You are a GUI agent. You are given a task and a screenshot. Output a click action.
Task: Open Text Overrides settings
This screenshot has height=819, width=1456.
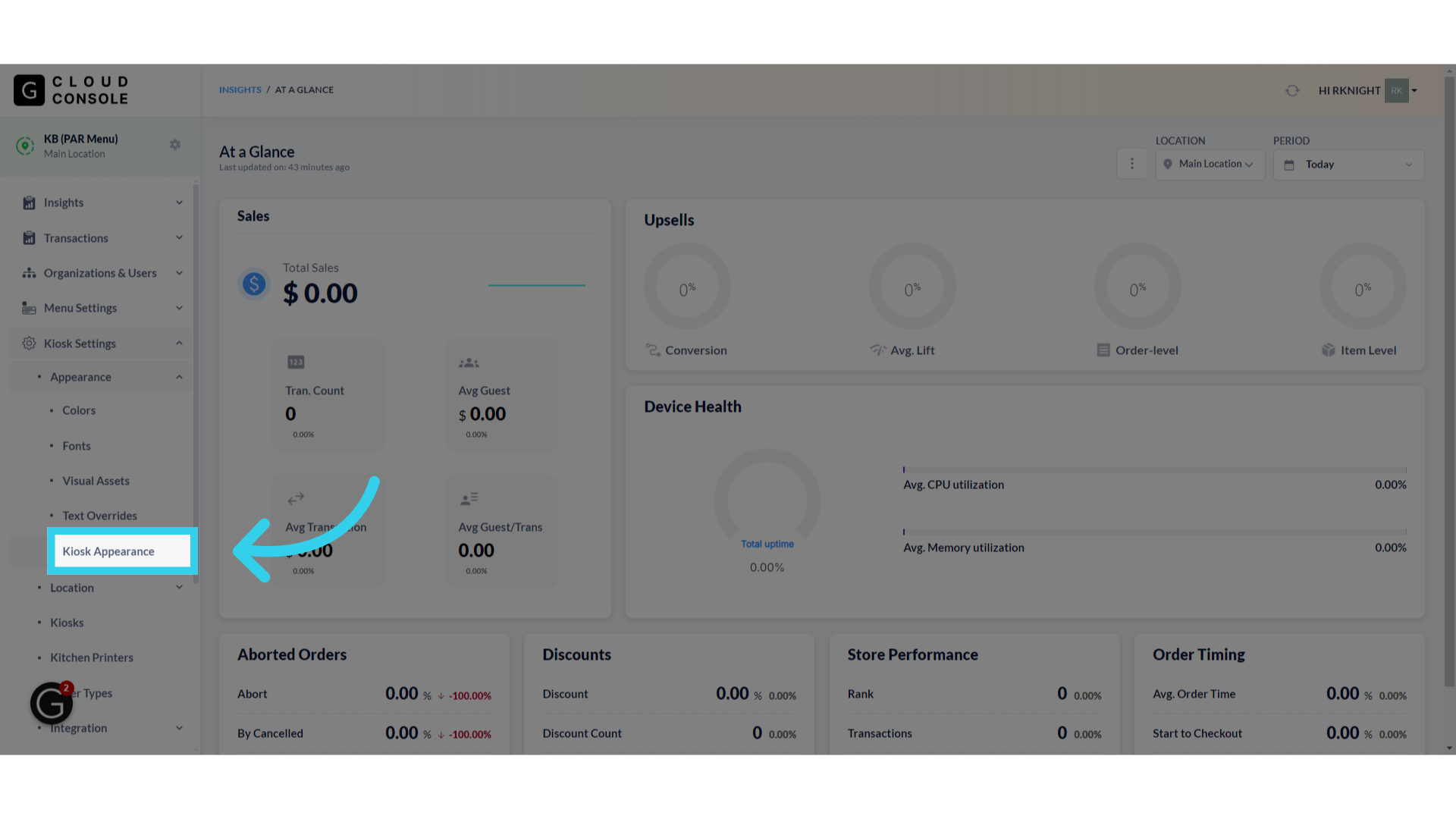100,516
